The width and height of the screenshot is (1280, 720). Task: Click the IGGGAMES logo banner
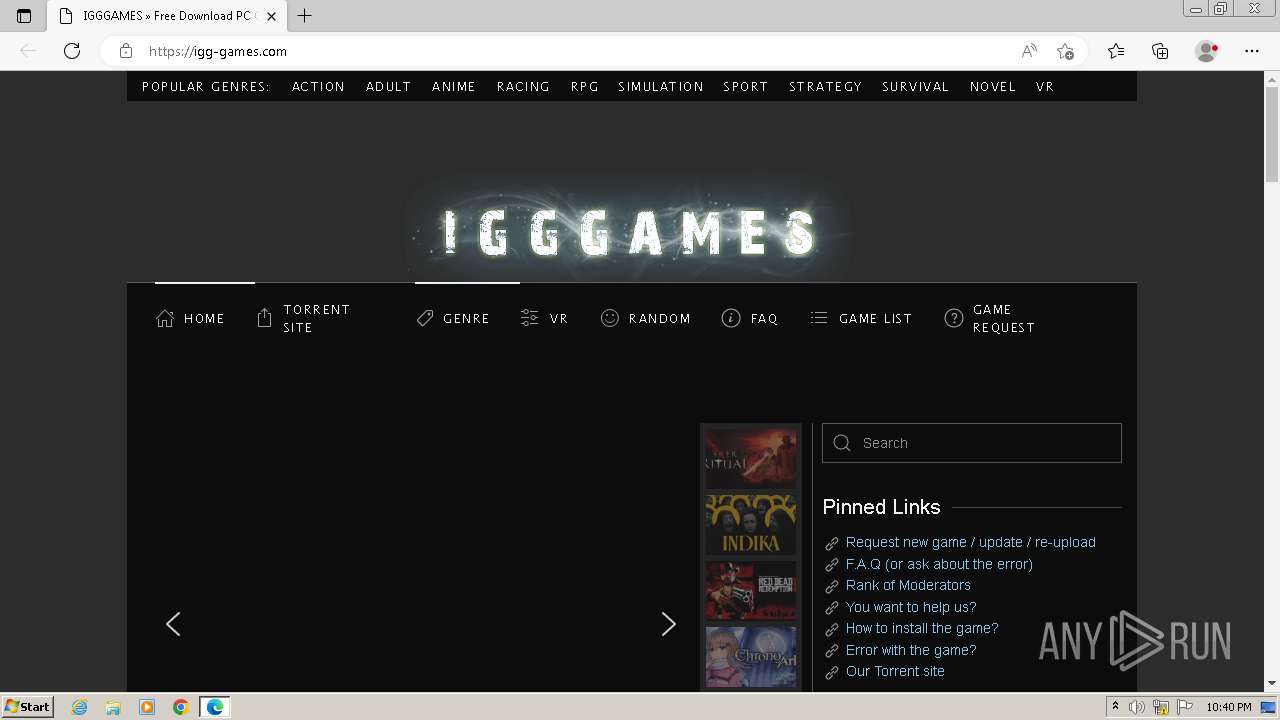coord(631,232)
